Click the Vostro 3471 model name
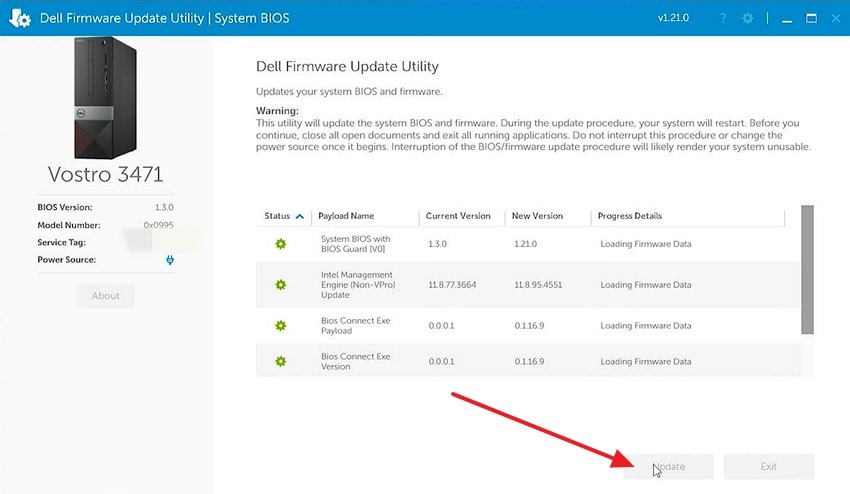Screen dimensions: 850x494 click(x=105, y=175)
